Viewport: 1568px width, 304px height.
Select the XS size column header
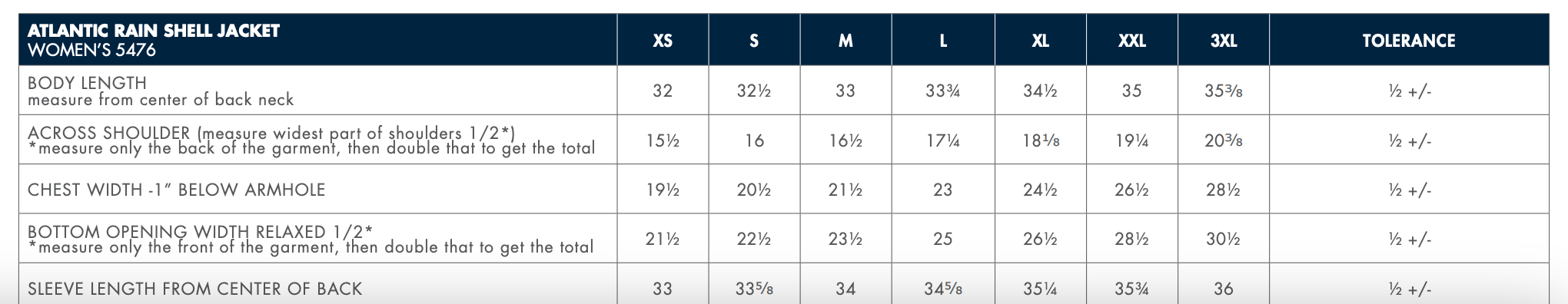click(x=663, y=41)
